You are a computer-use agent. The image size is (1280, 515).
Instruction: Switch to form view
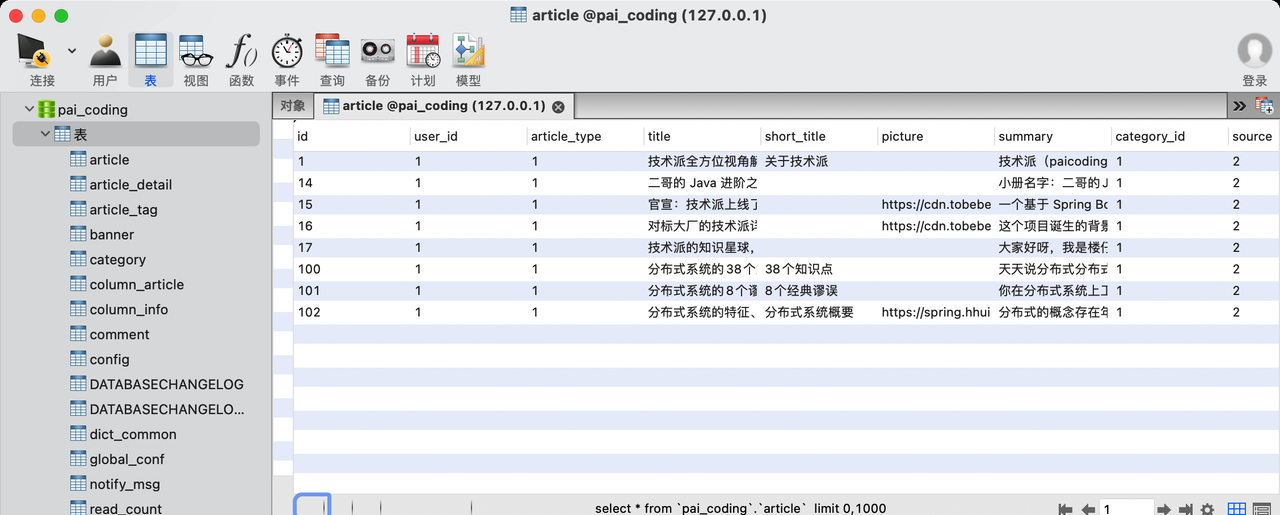pos(1261,509)
